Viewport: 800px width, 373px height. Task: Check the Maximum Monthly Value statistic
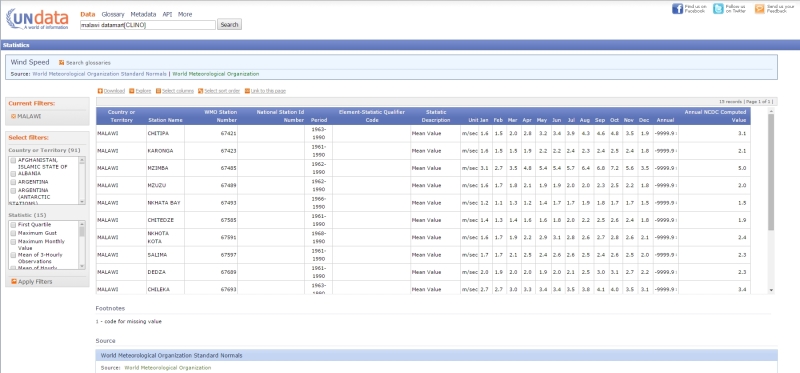[13, 241]
